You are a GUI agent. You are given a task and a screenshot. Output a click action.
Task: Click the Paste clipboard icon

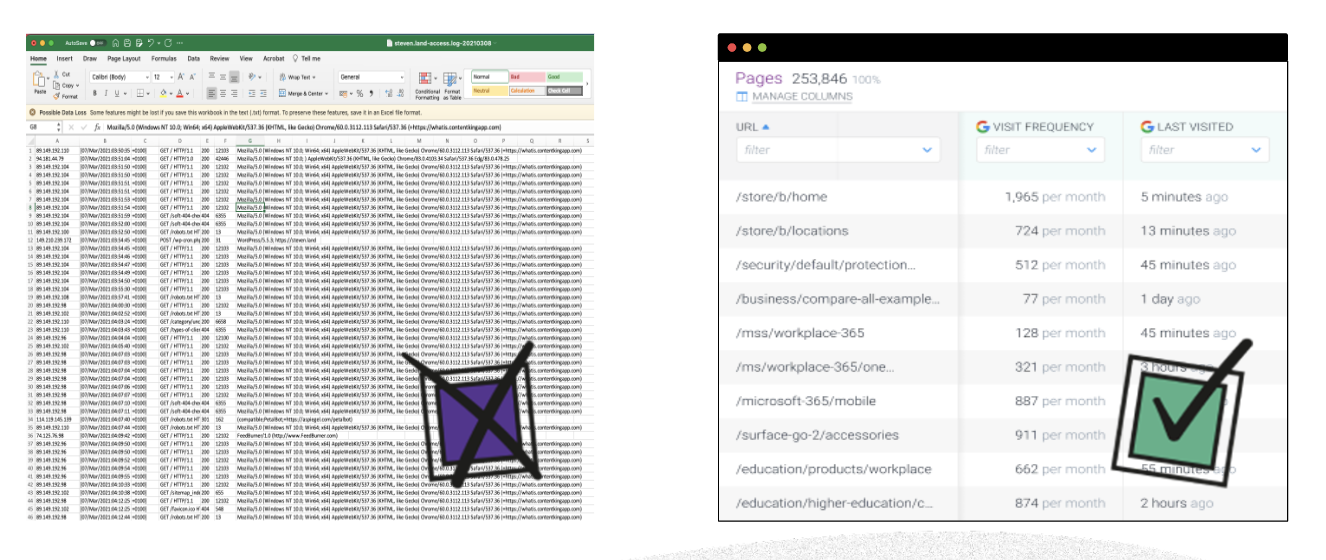point(40,79)
